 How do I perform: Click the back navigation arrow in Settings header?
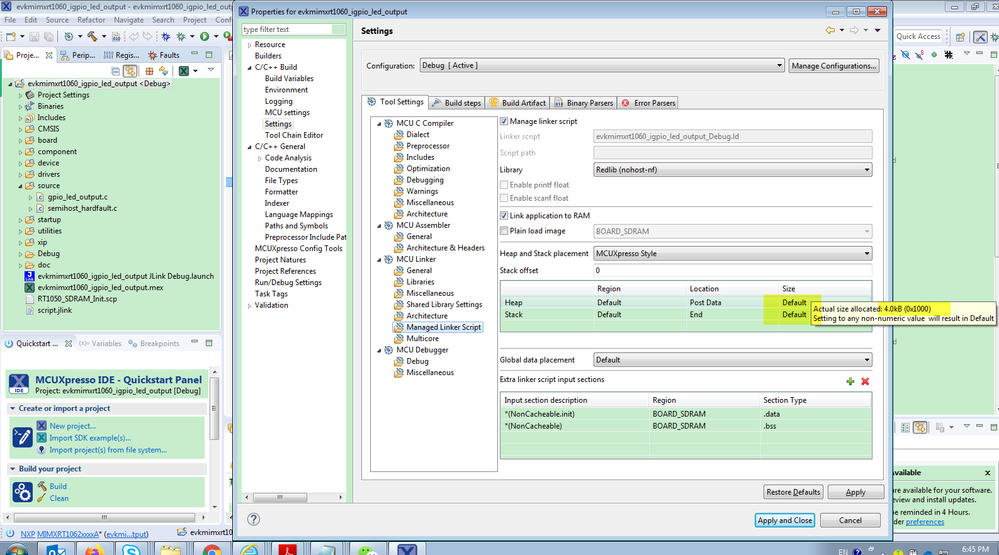(830, 30)
